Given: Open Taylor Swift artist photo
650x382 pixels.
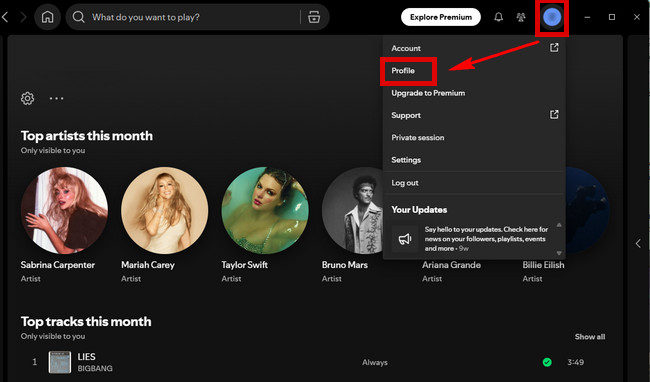Looking at the screenshot, I should (x=265, y=210).
